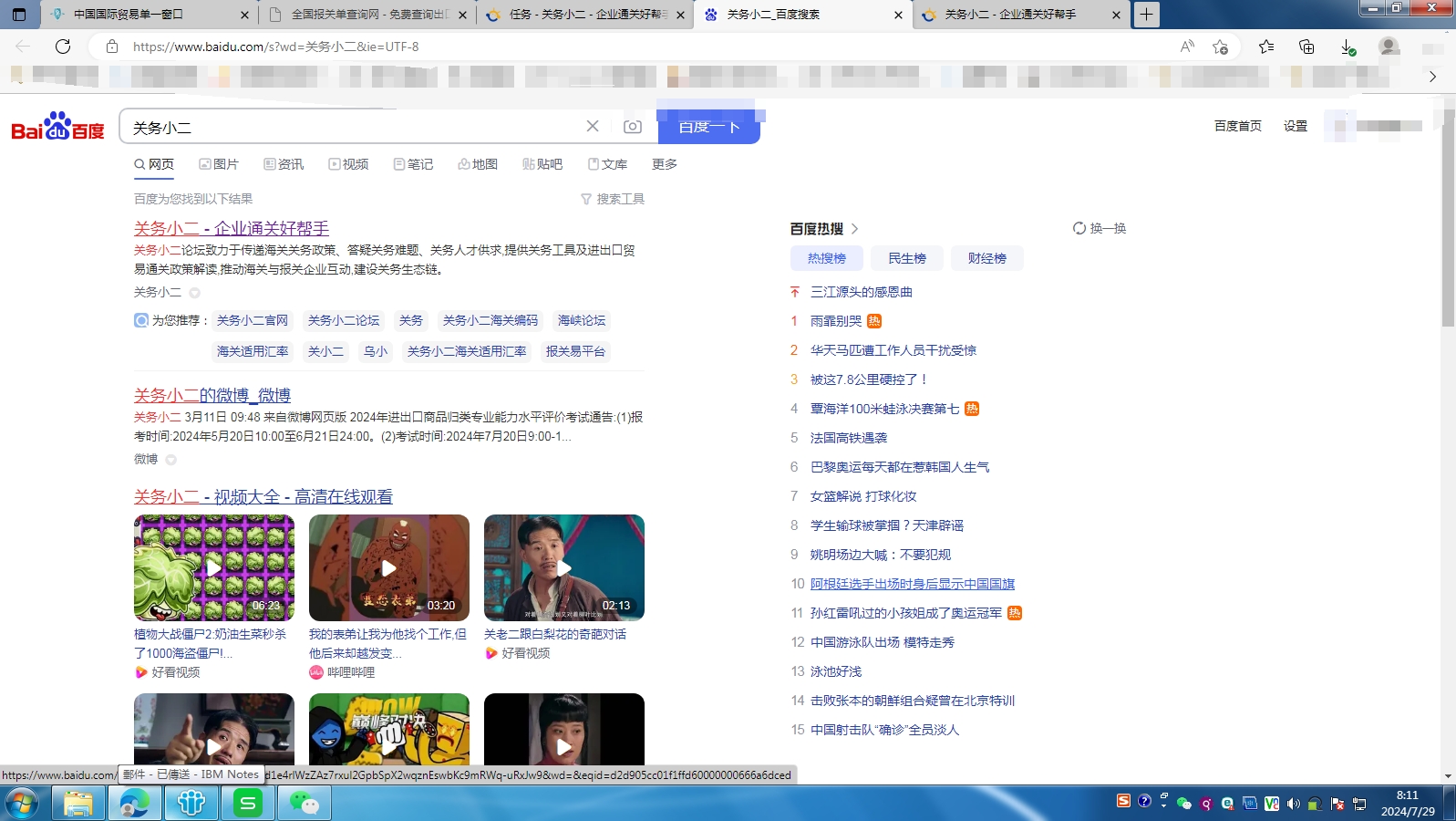Select the 热搜榜 tab
Screen dimensions: 1456x821
(826, 258)
